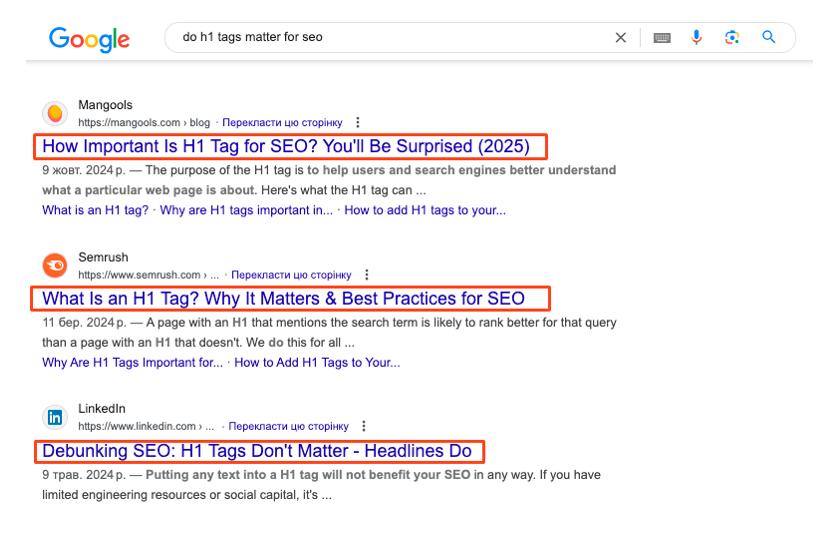Open Google Lens image search icon

pyautogui.click(x=732, y=37)
